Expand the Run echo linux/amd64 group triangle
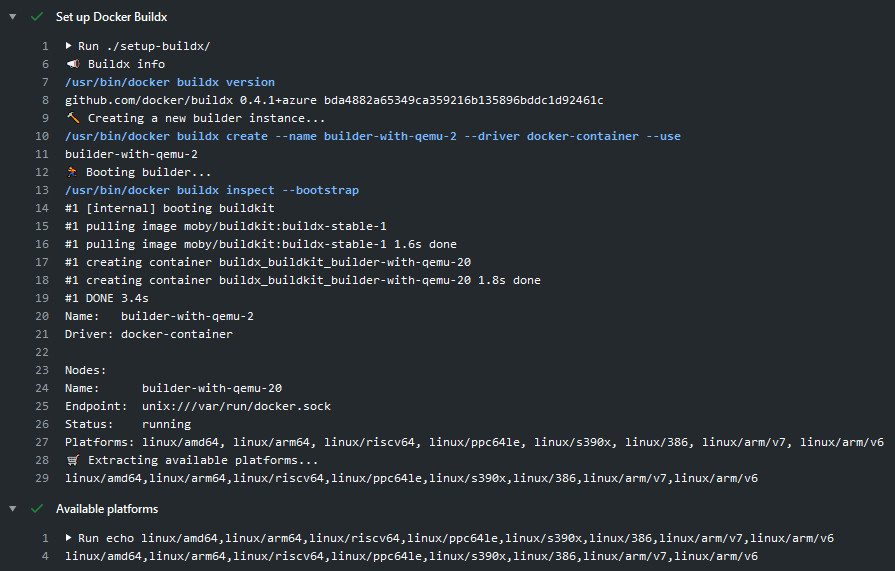Screen dimensions: 895x571 [x=69, y=538]
